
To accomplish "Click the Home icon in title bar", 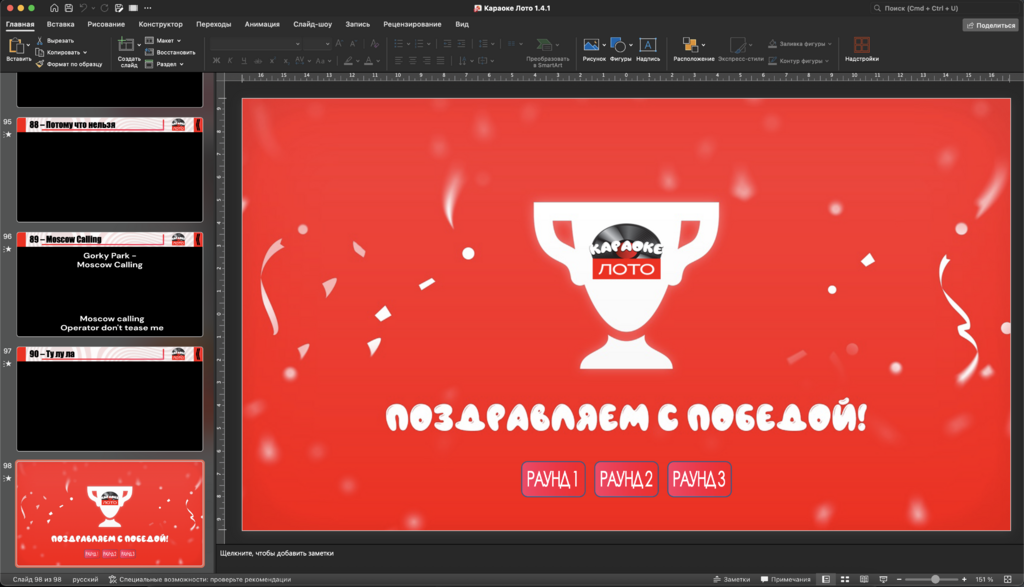I will 54,8.
